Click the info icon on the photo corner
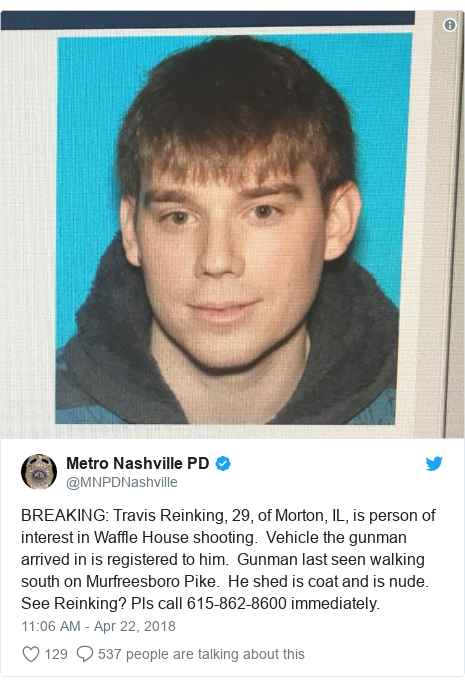 [450, 25]
